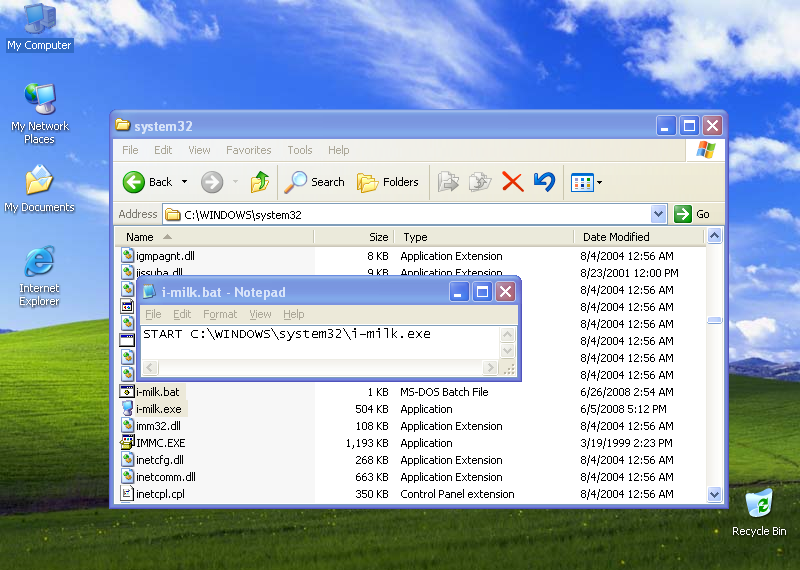Click the blue Undo arrow icon
Viewport: 800px width, 570px height.
pyautogui.click(x=544, y=182)
